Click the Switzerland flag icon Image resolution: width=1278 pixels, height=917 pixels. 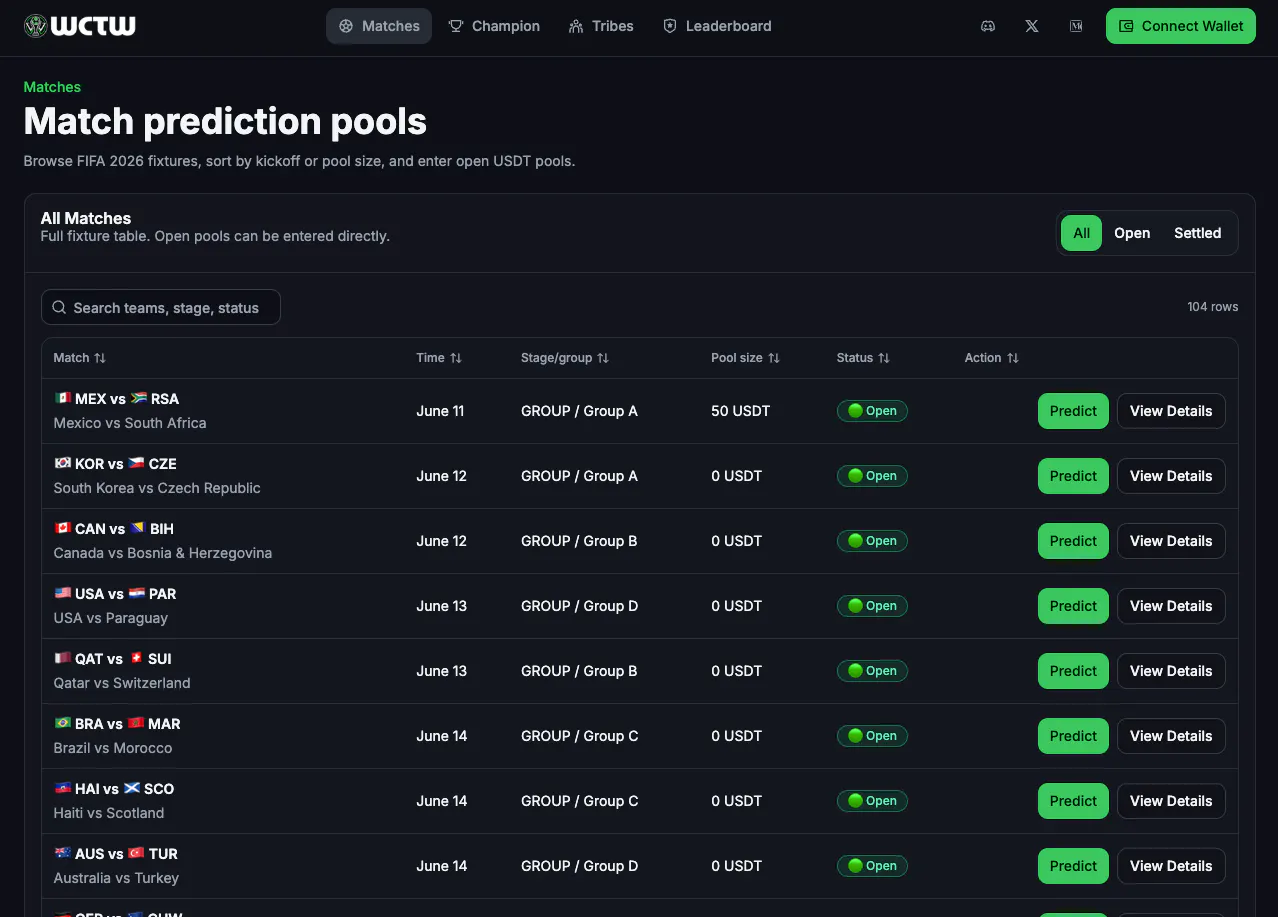pos(136,658)
